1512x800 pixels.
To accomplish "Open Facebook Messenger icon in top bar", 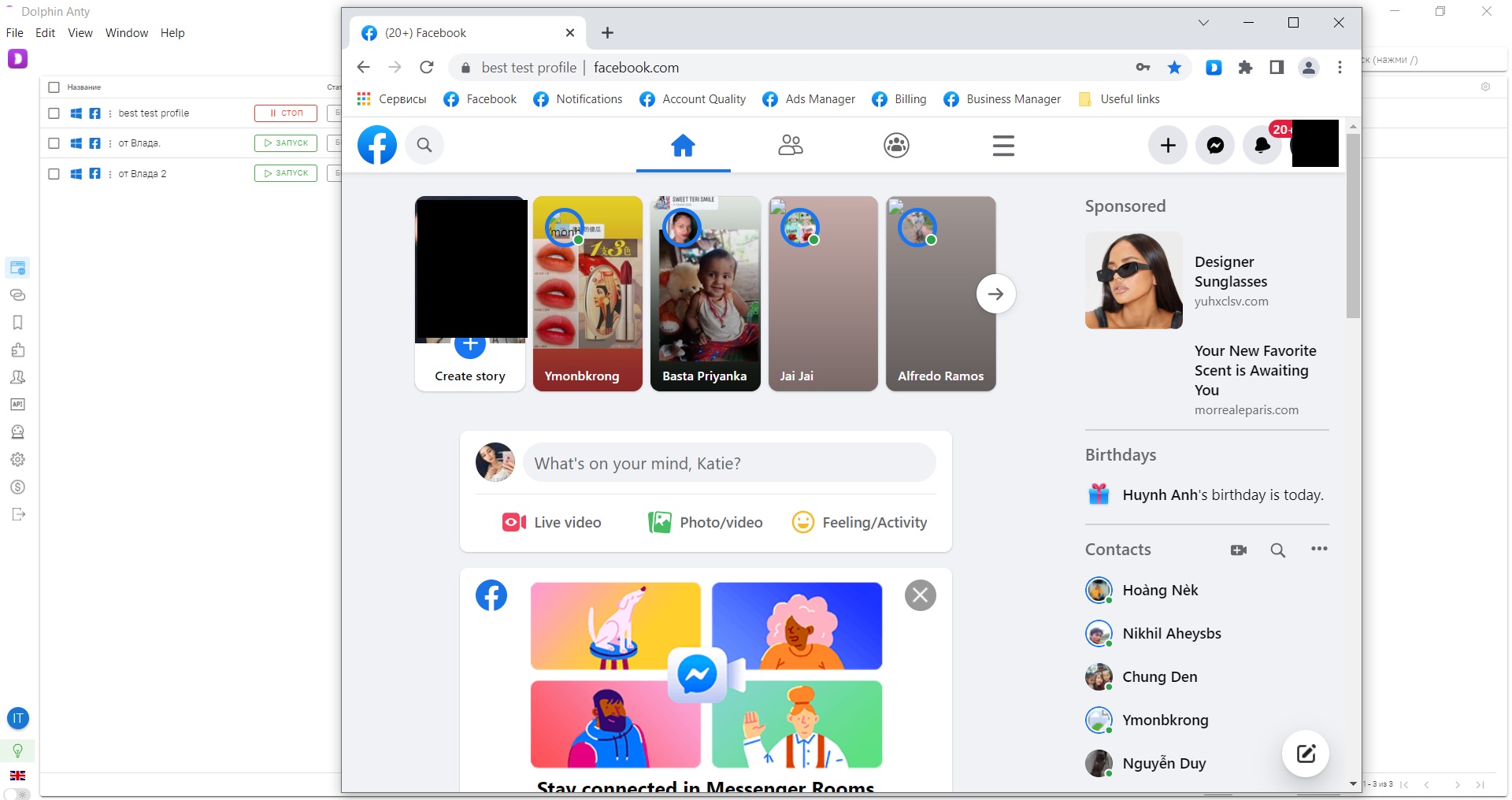I will [x=1215, y=146].
